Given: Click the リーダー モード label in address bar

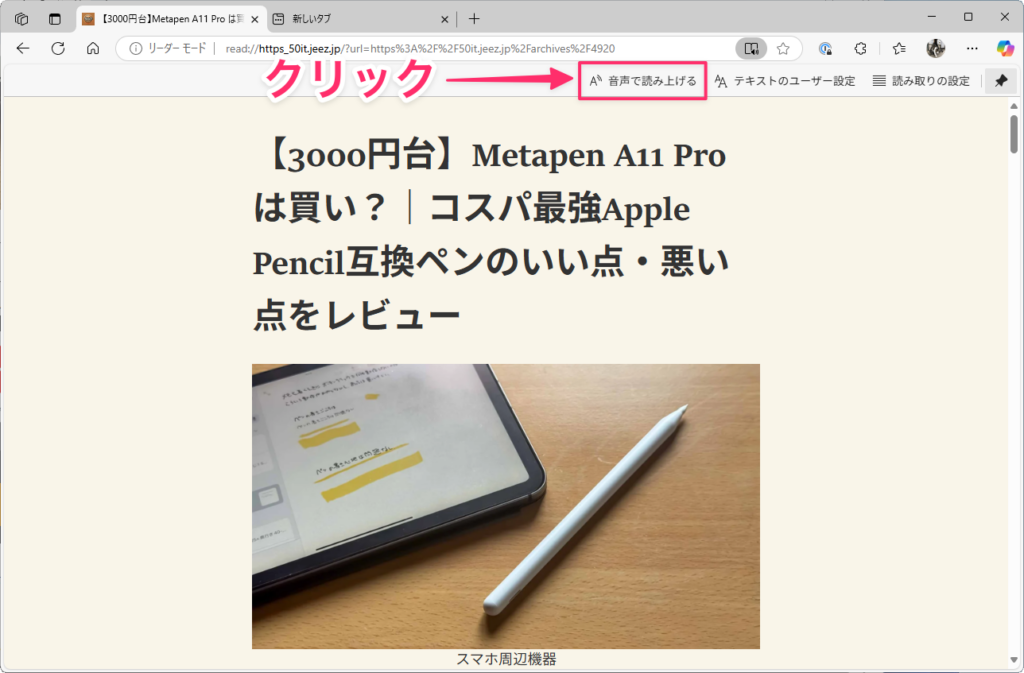Looking at the screenshot, I should 177,48.
